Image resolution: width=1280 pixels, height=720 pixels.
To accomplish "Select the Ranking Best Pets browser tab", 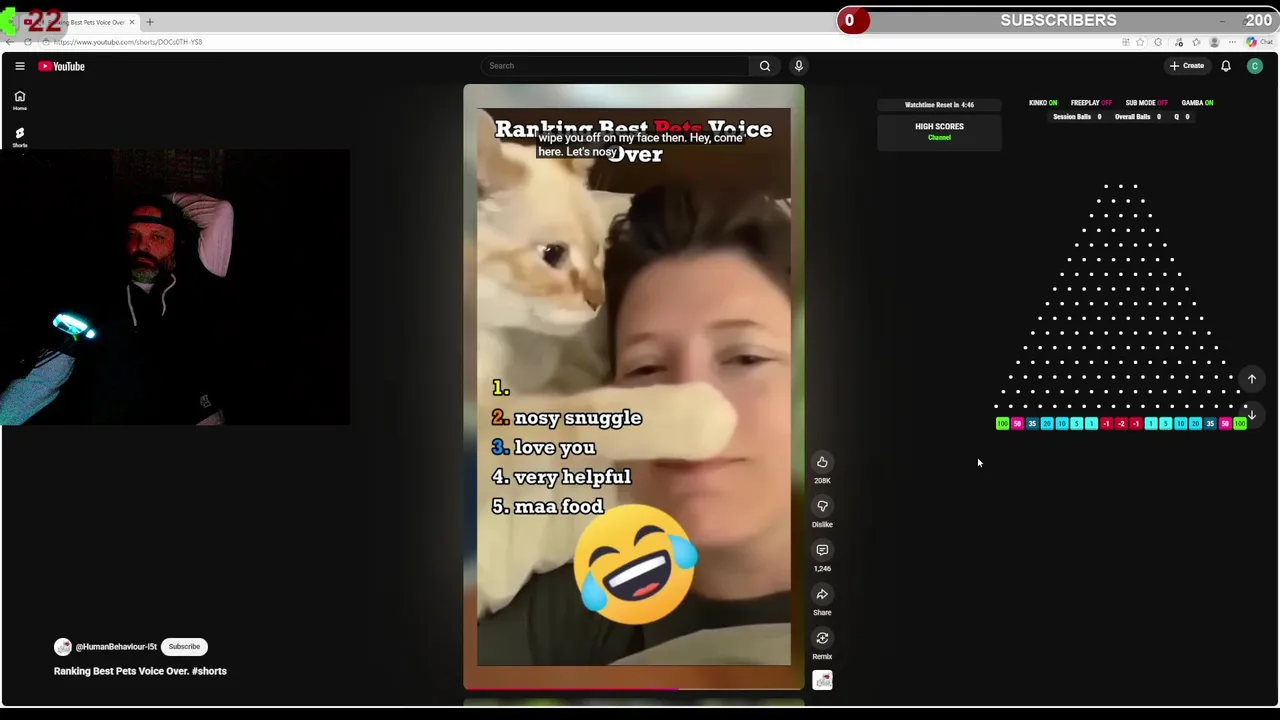I will click(x=78, y=22).
